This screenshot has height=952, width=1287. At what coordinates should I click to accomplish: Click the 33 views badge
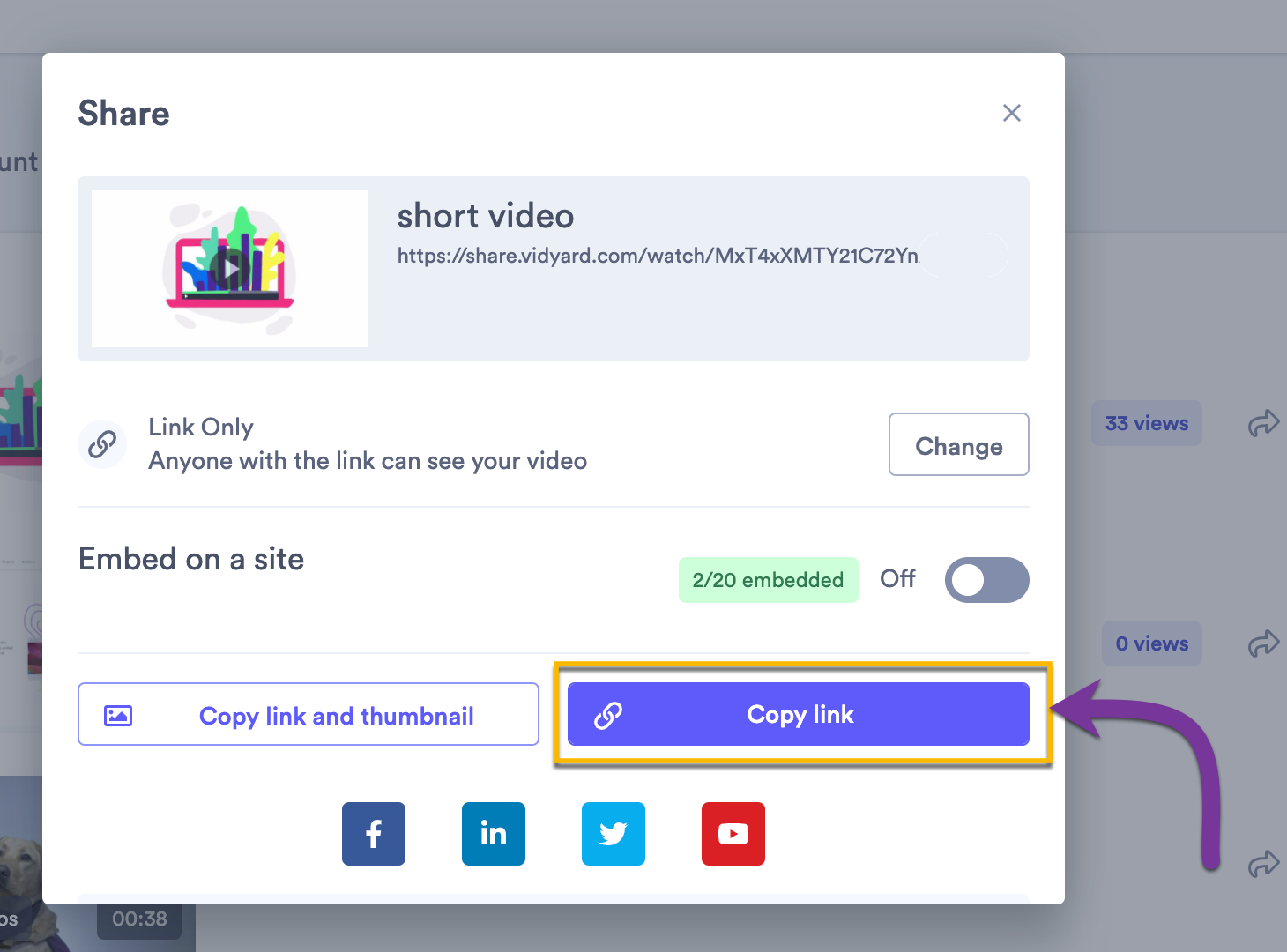(x=1146, y=424)
